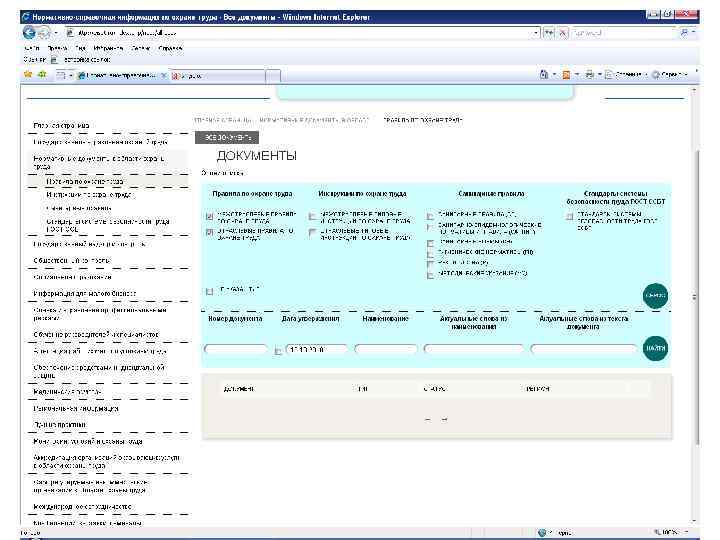Click the Настройка ссылок links bar item
Viewport: 720px width, 540px height.
tap(82, 60)
